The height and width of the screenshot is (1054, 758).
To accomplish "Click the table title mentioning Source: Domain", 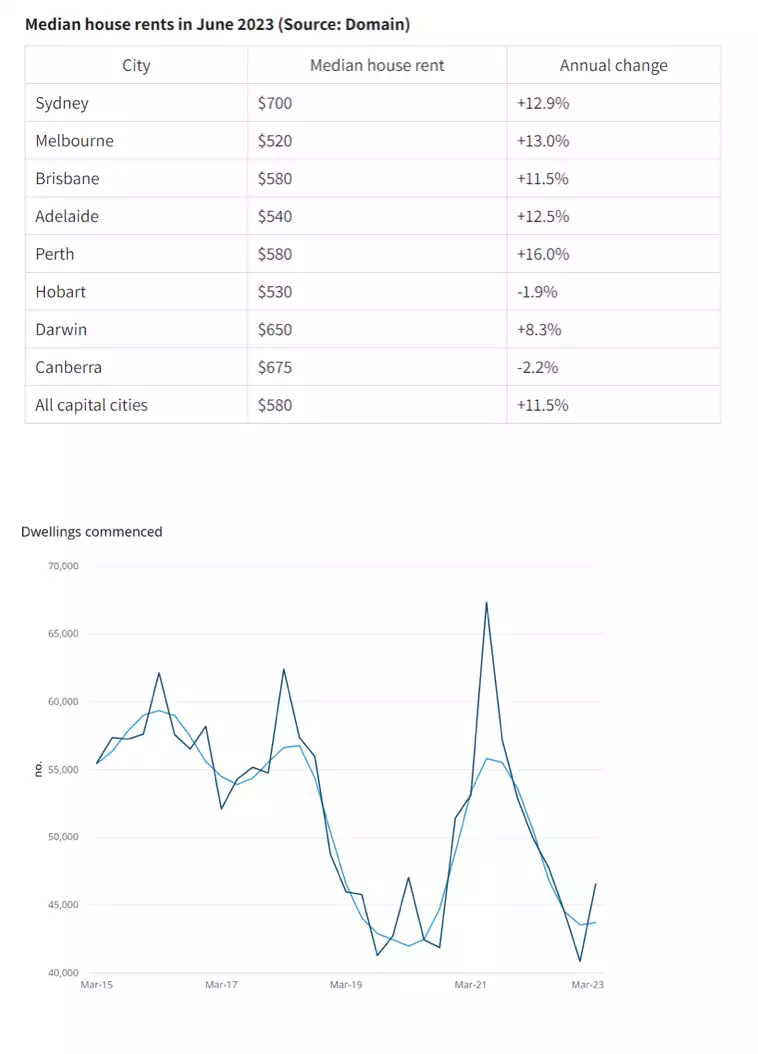I will (217, 23).
